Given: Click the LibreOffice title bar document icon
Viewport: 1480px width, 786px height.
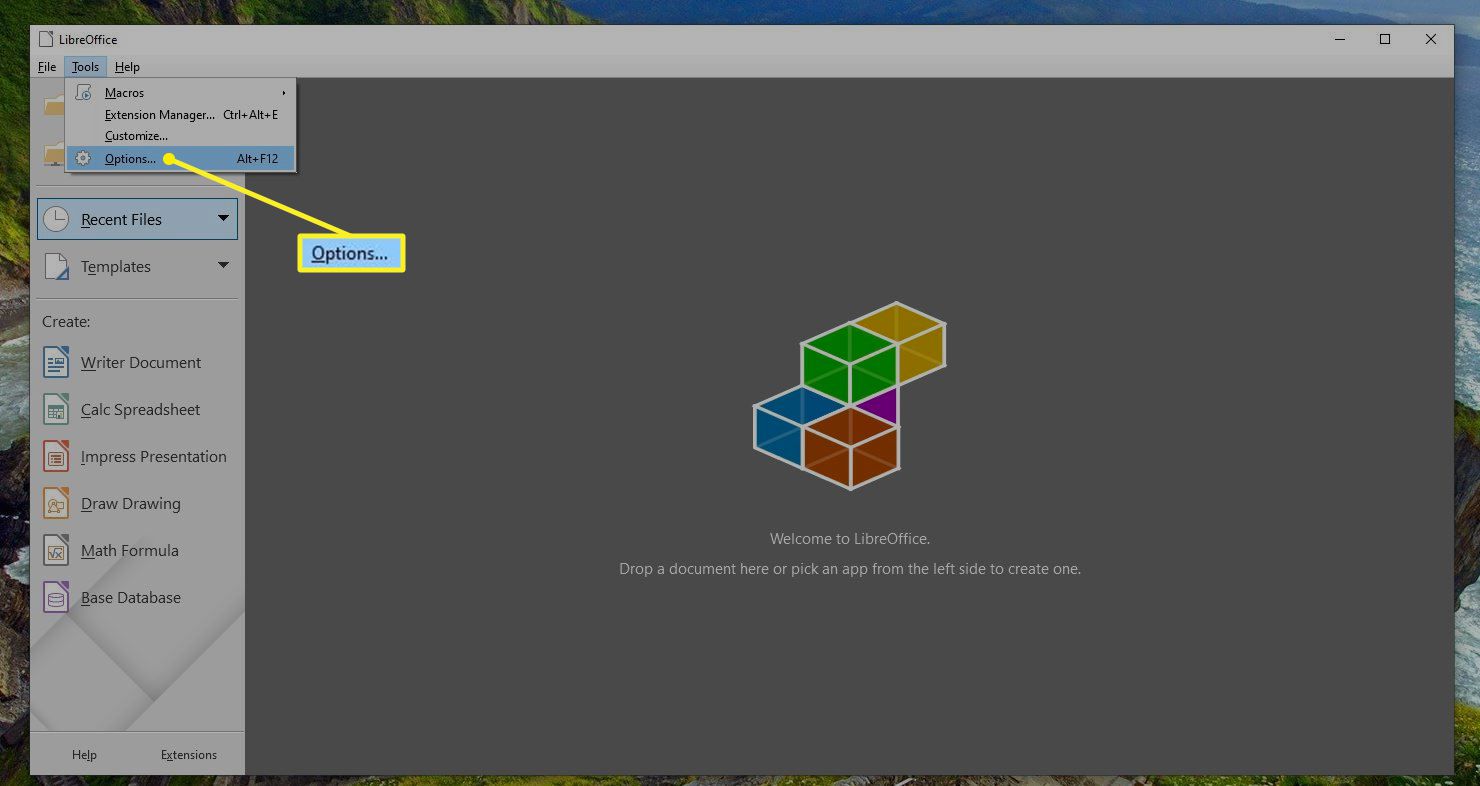Looking at the screenshot, I should point(45,39).
